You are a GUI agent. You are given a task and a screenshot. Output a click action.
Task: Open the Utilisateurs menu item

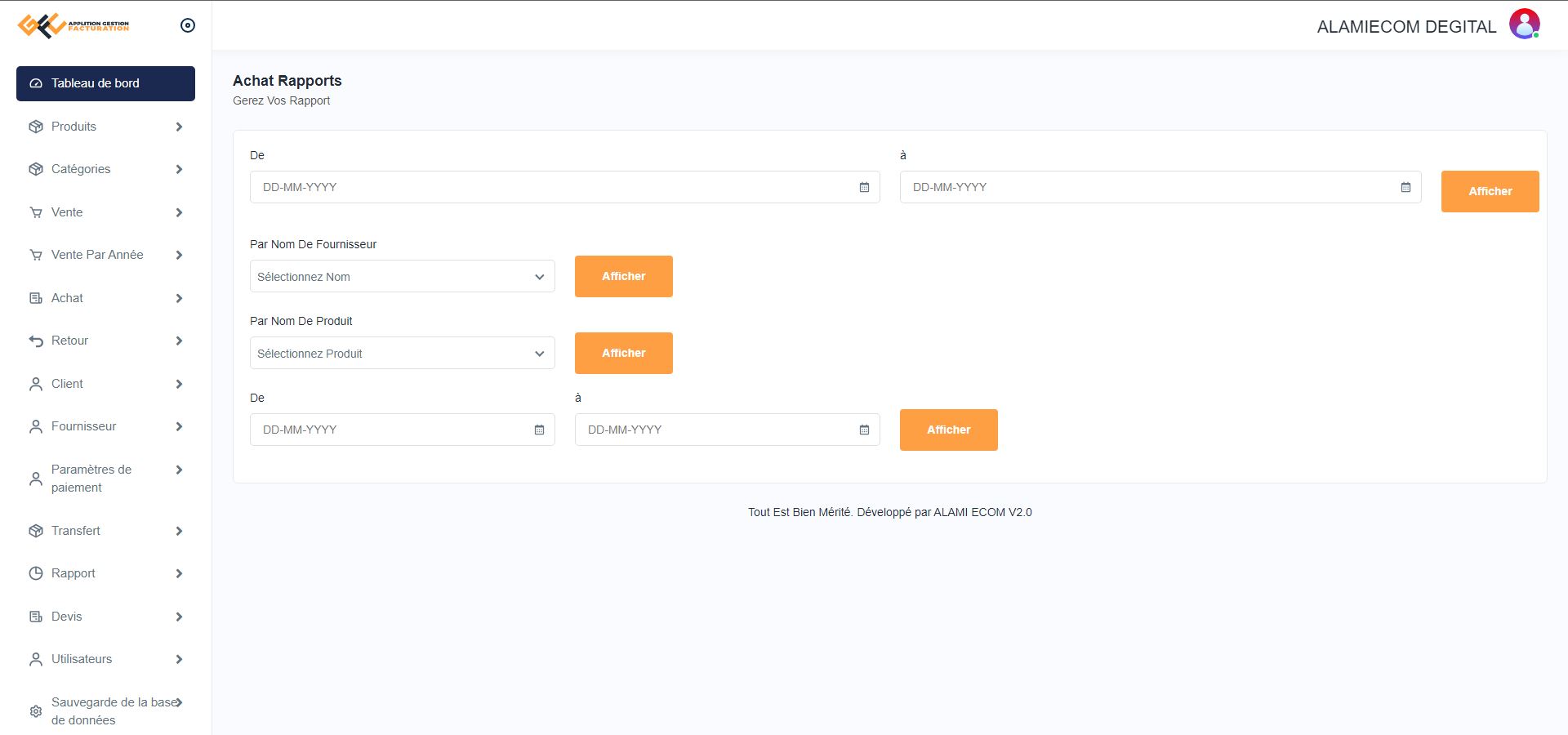coord(82,659)
